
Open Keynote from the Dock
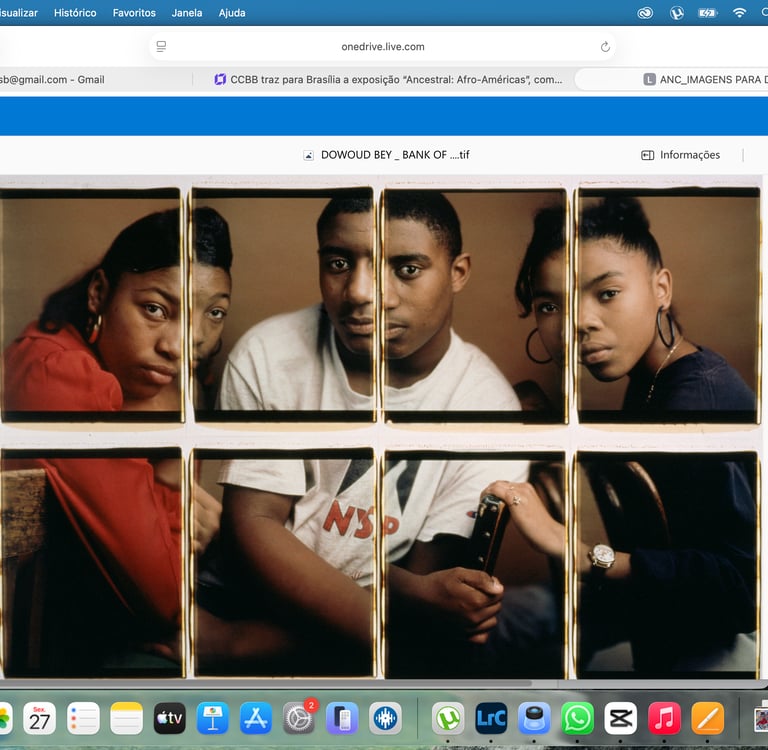213,718
